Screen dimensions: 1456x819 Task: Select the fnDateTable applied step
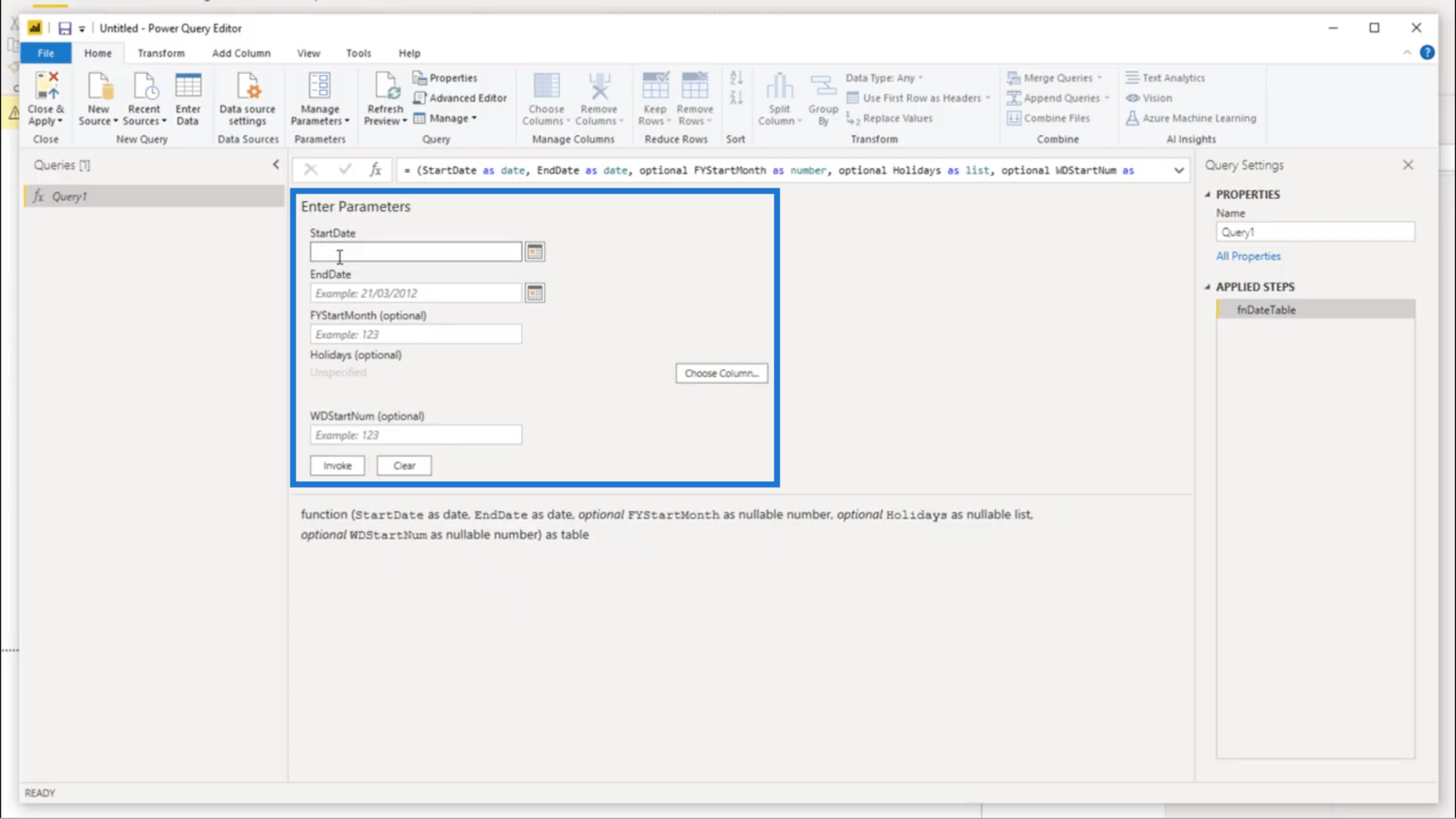[x=1316, y=309]
